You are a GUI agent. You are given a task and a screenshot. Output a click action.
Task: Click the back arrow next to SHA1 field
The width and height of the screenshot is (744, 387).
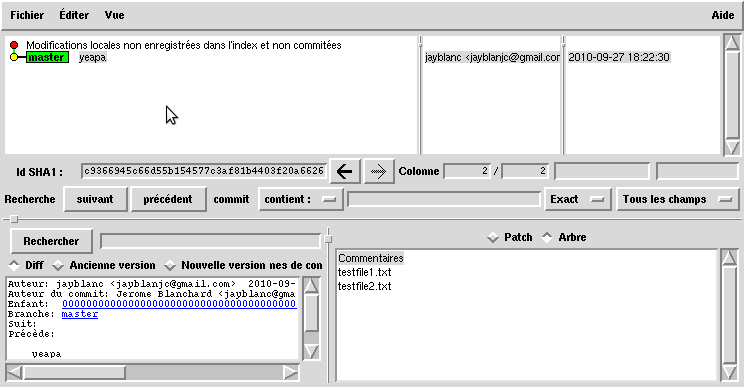coord(345,171)
